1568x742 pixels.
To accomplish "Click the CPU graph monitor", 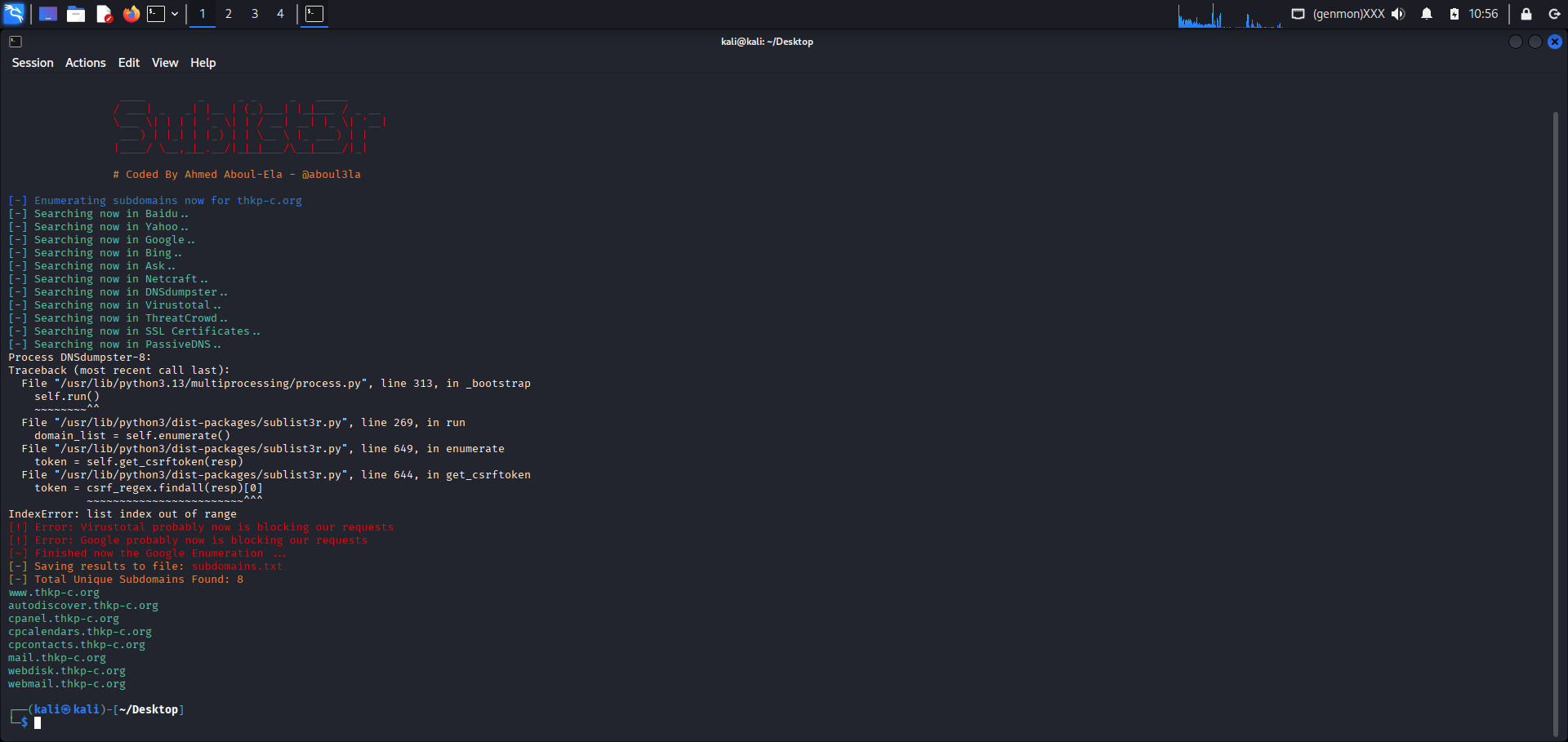I will click(x=1230, y=15).
